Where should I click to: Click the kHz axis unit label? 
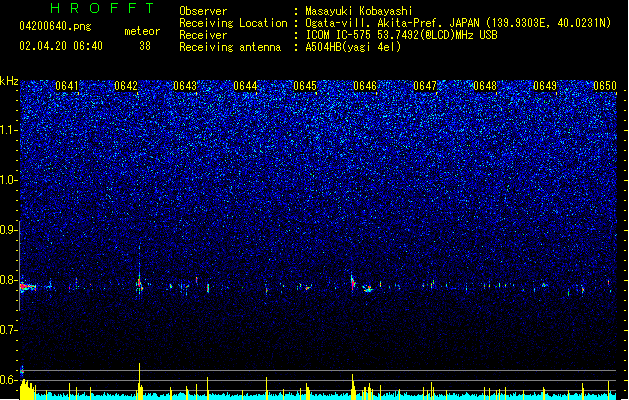tap(9, 81)
